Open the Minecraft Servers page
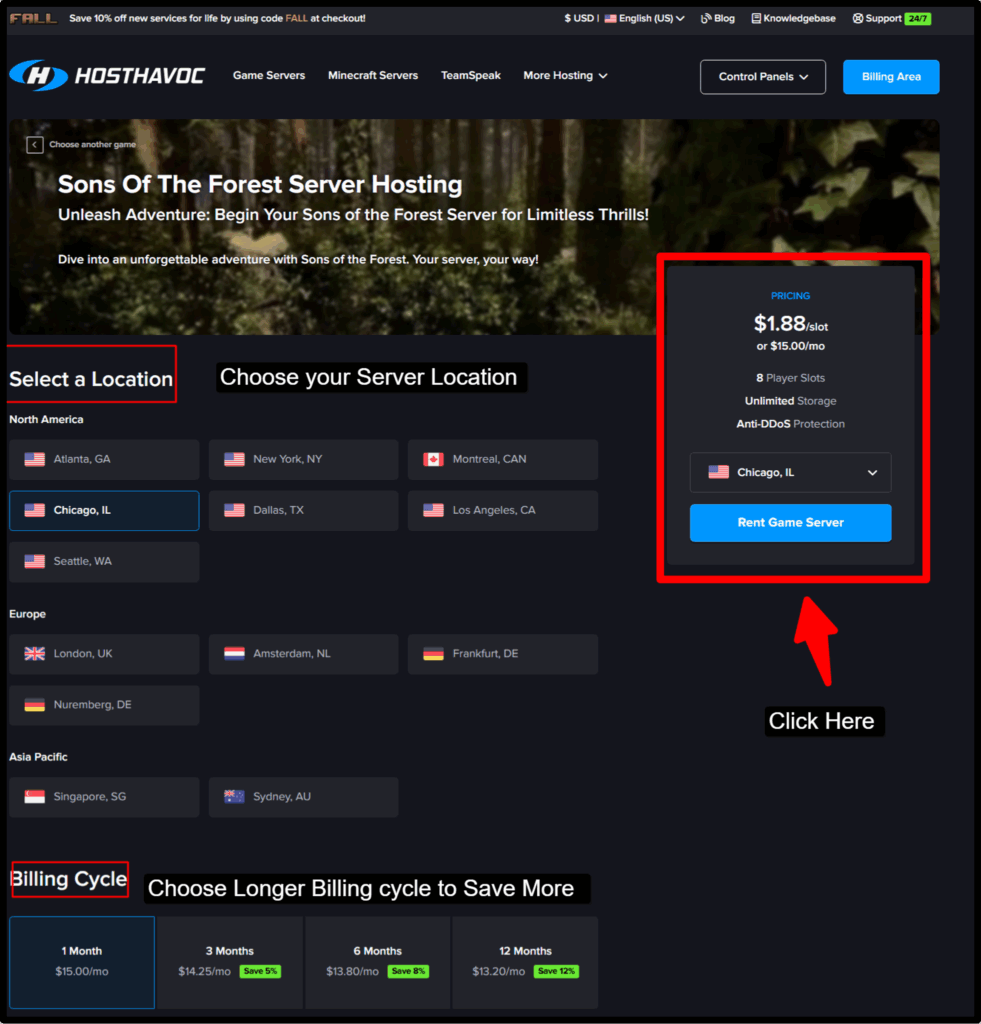Screen dimensions: 981x1024 [373, 75]
